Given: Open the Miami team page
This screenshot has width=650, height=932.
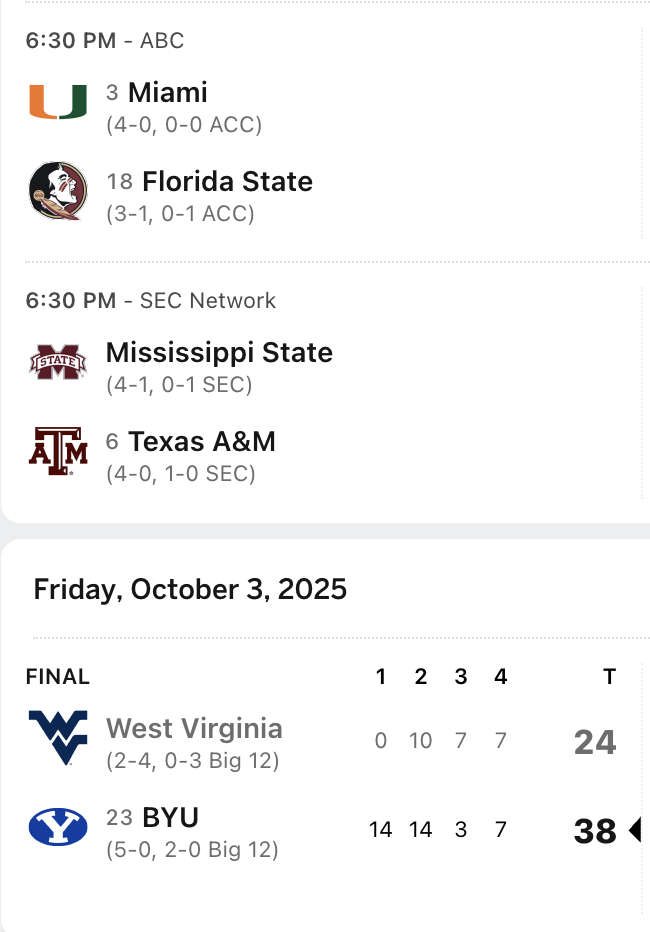Looking at the screenshot, I should (168, 93).
